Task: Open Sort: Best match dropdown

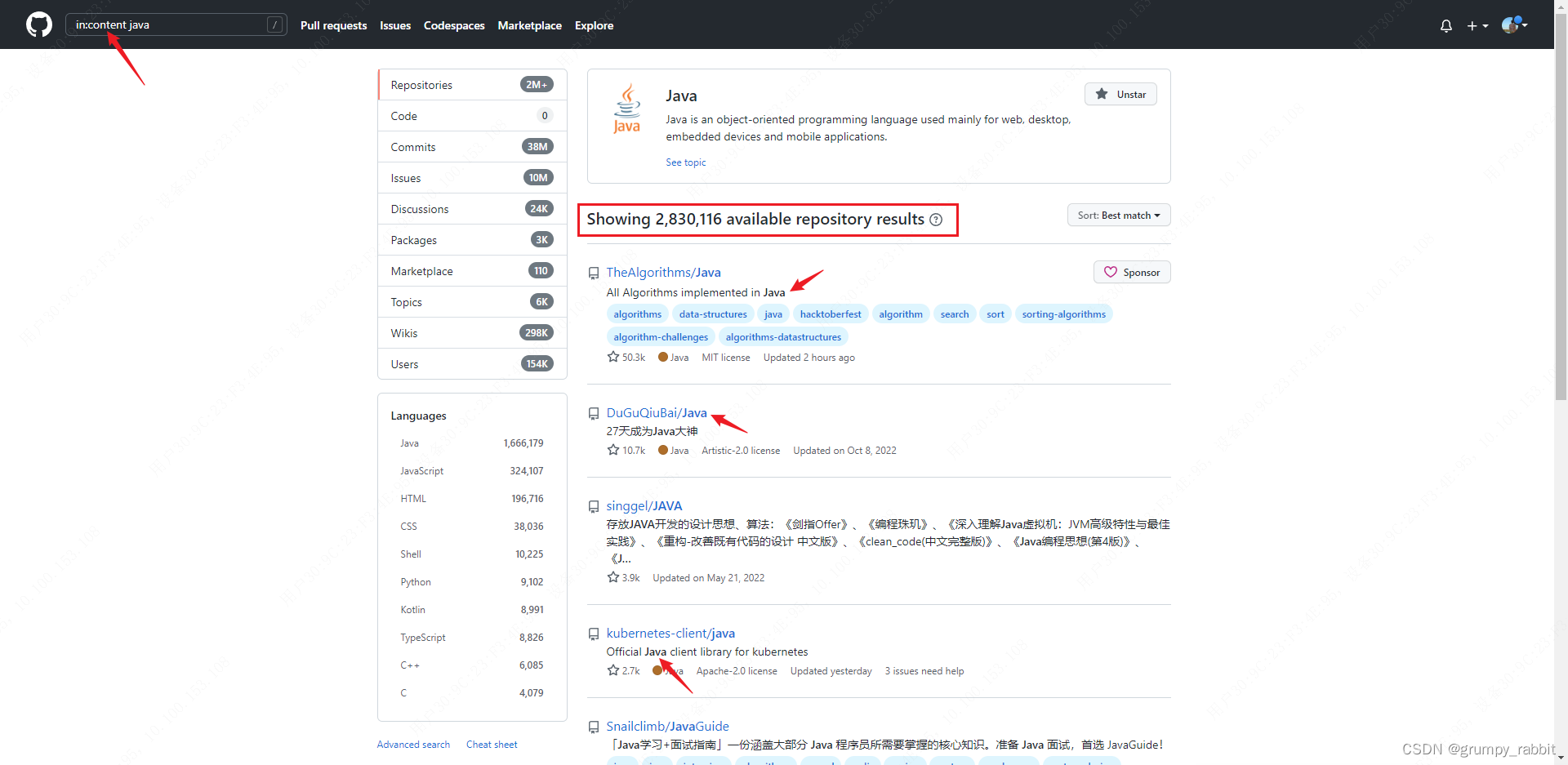Action: [x=1119, y=215]
